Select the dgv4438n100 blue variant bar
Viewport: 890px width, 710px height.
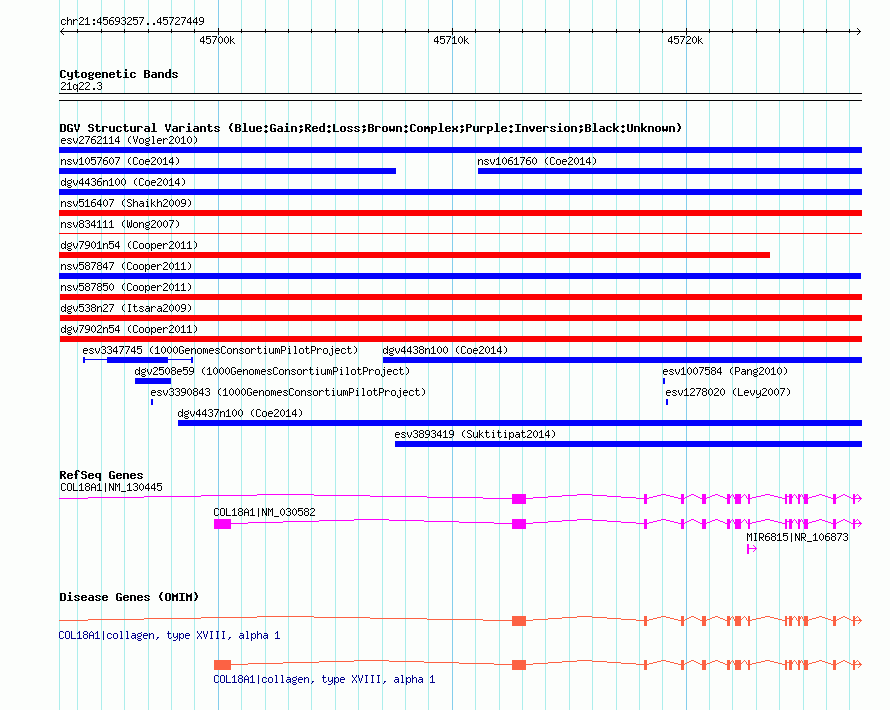622,360
